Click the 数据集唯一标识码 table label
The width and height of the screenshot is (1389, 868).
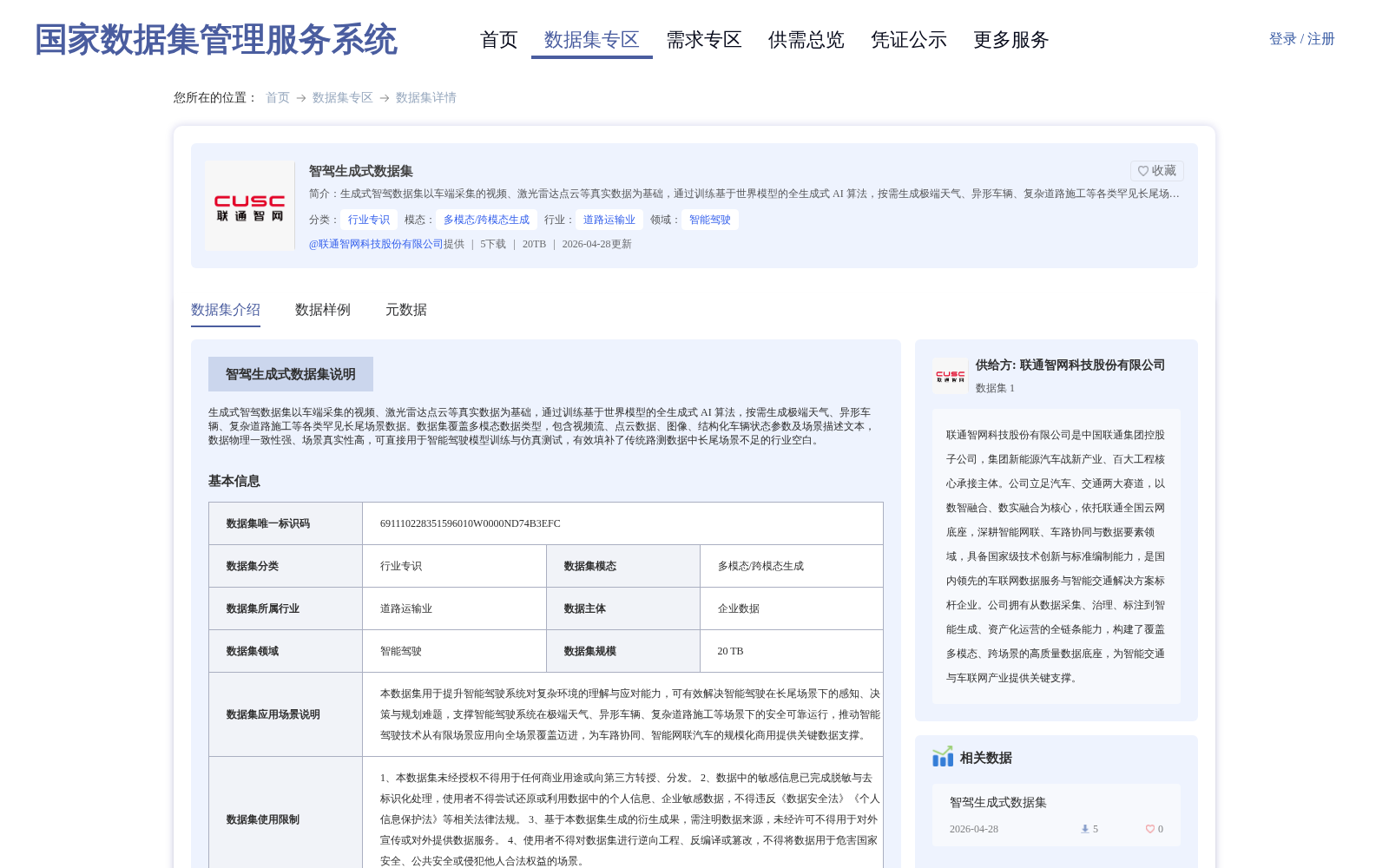pyautogui.click(x=268, y=523)
